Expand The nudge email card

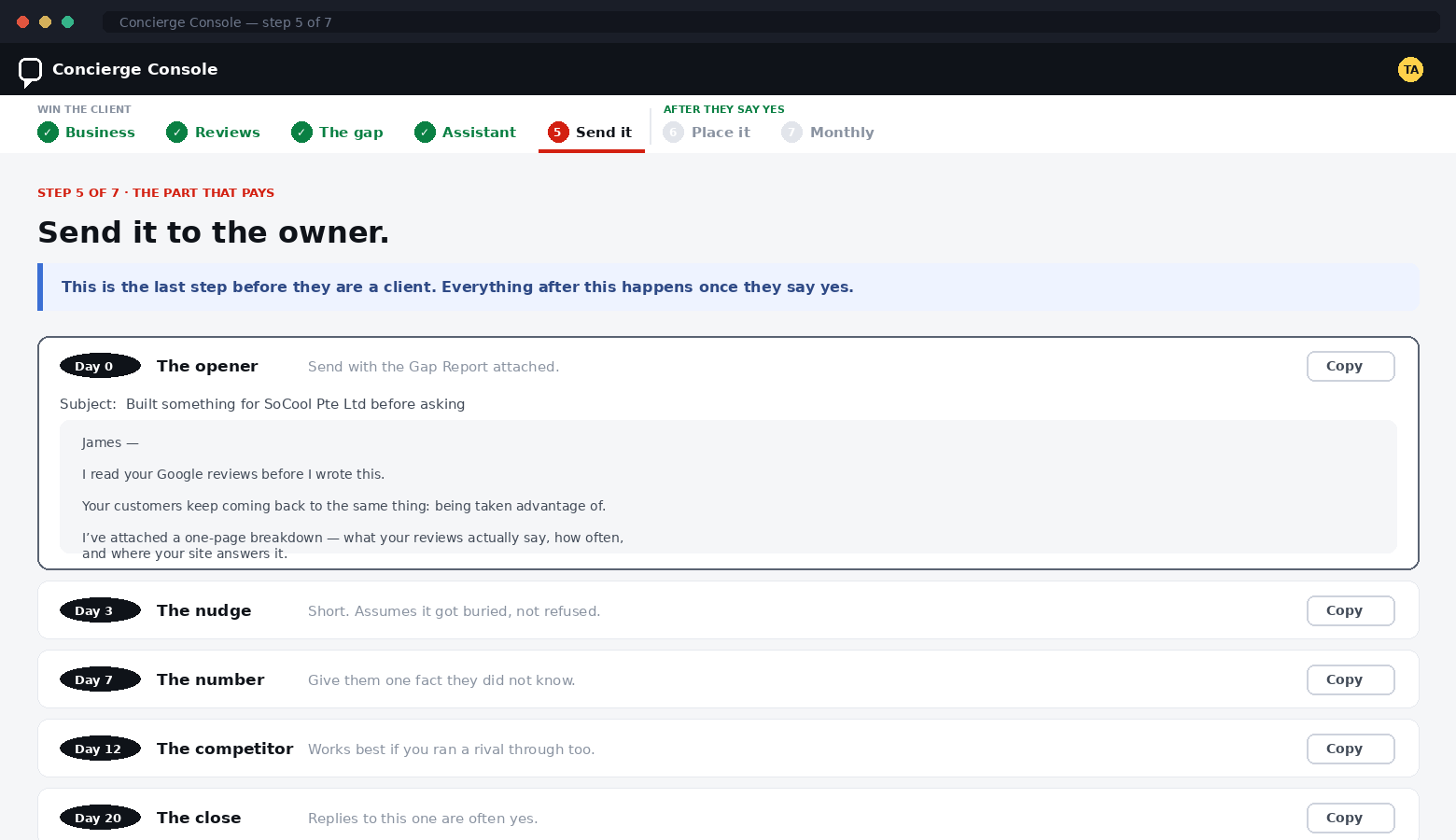(728, 610)
